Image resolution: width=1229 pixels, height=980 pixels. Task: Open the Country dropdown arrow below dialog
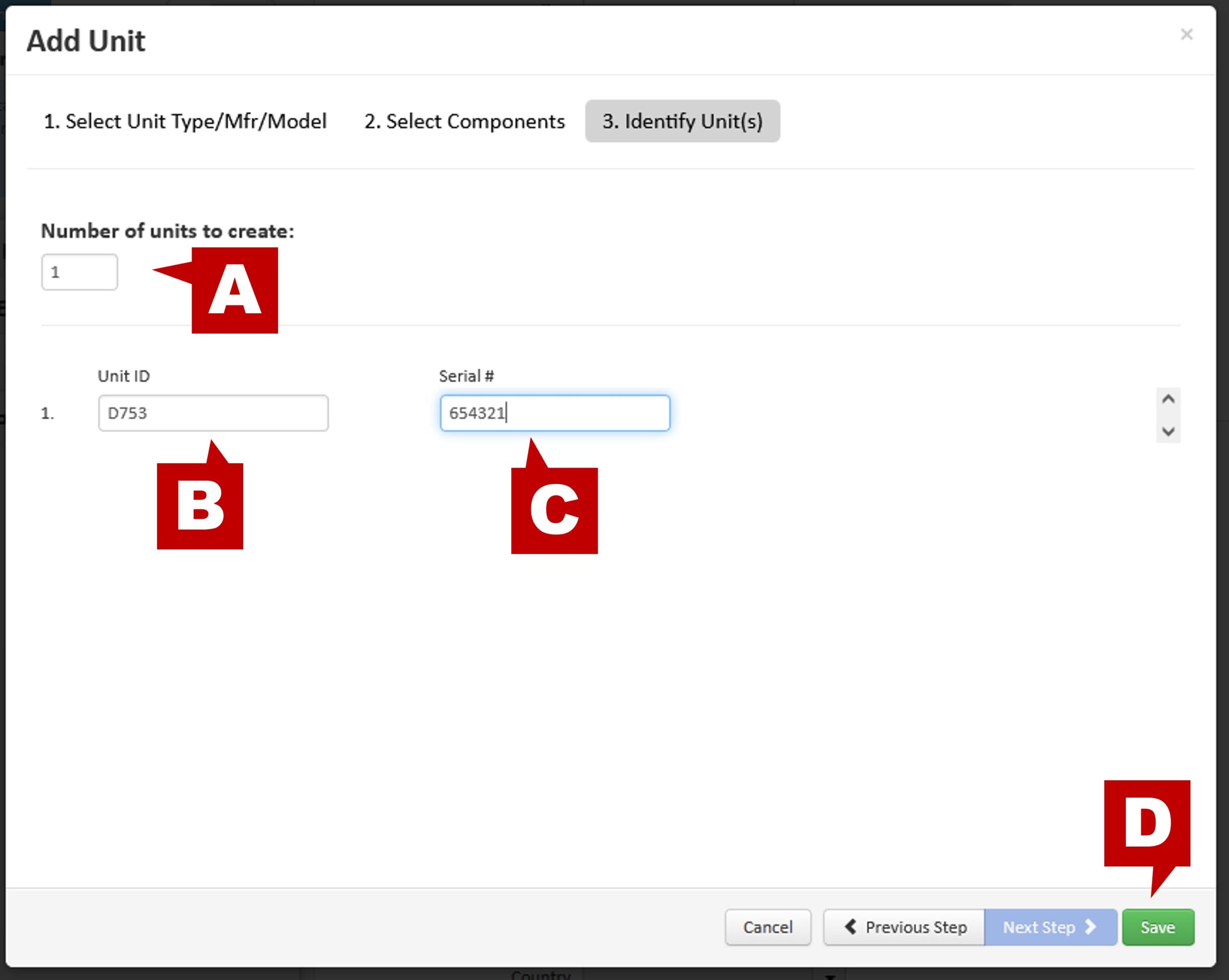(830, 976)
